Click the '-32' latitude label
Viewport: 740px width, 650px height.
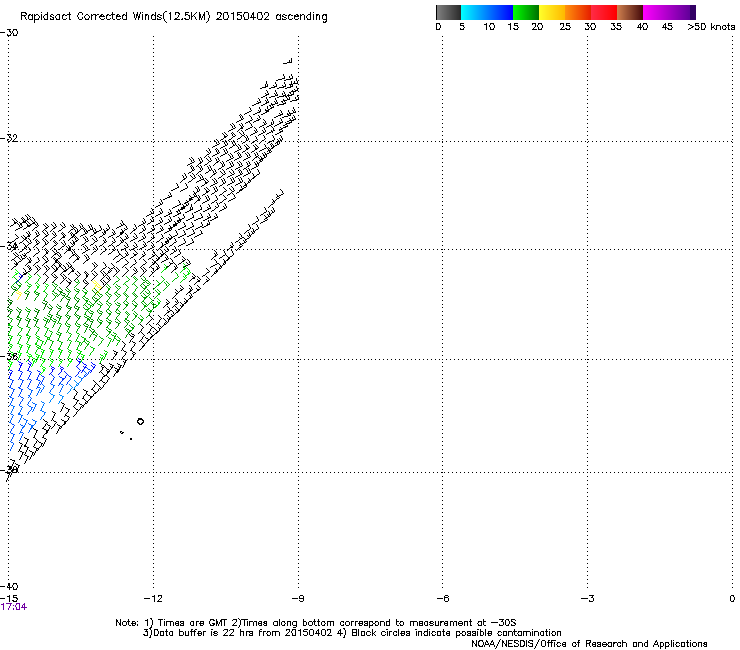[9, 138]
